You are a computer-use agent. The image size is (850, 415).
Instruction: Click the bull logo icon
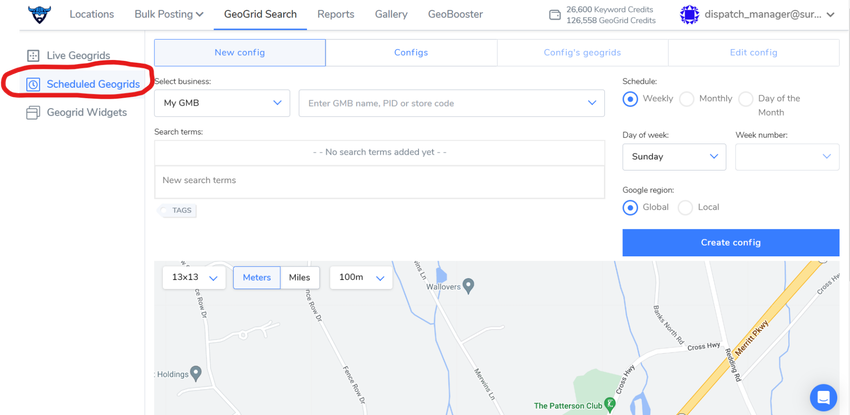39,15
